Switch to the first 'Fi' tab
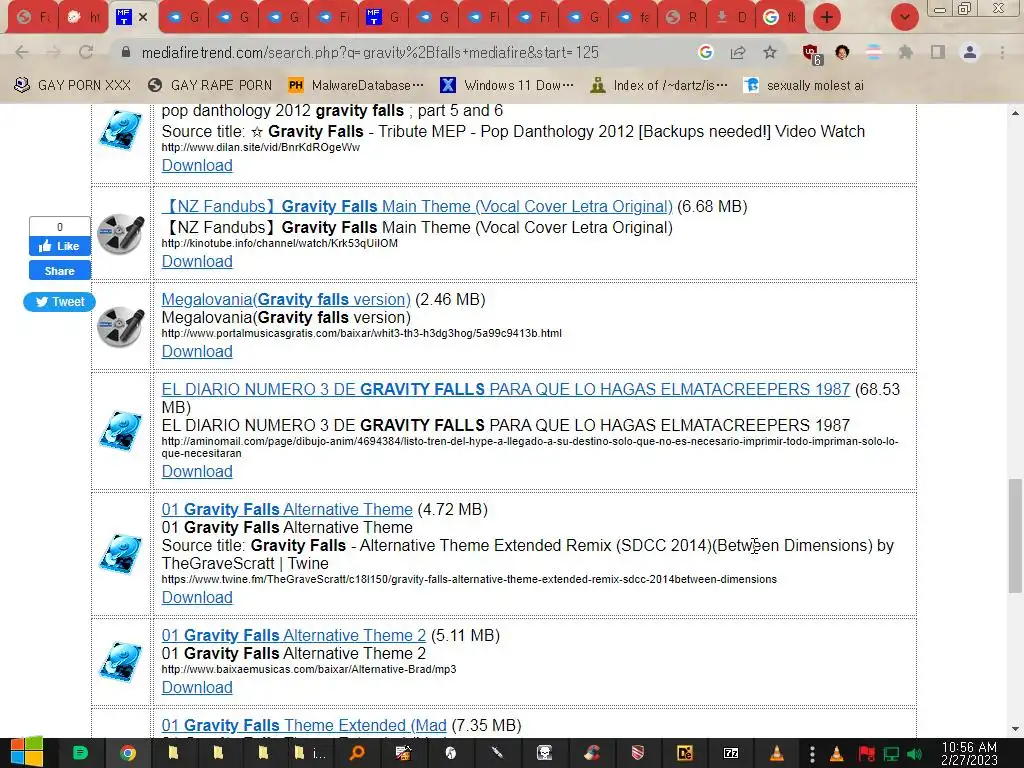Image resolution: width=1024 pixels, height=768 pixels. [x=332, y=17]
